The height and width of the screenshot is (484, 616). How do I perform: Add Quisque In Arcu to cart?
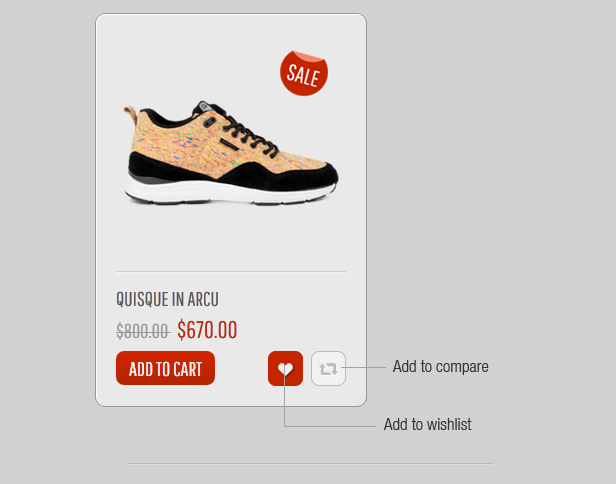[165, 368]
